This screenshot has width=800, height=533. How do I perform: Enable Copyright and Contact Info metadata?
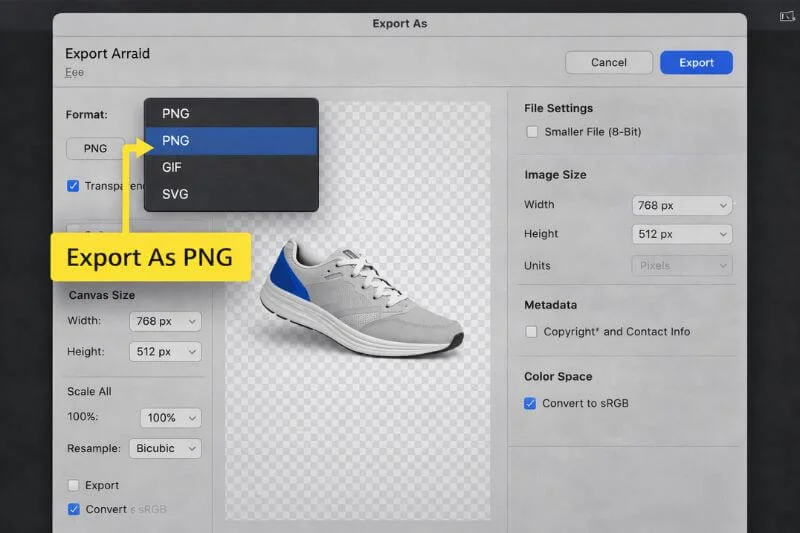(x=531, y=332)
